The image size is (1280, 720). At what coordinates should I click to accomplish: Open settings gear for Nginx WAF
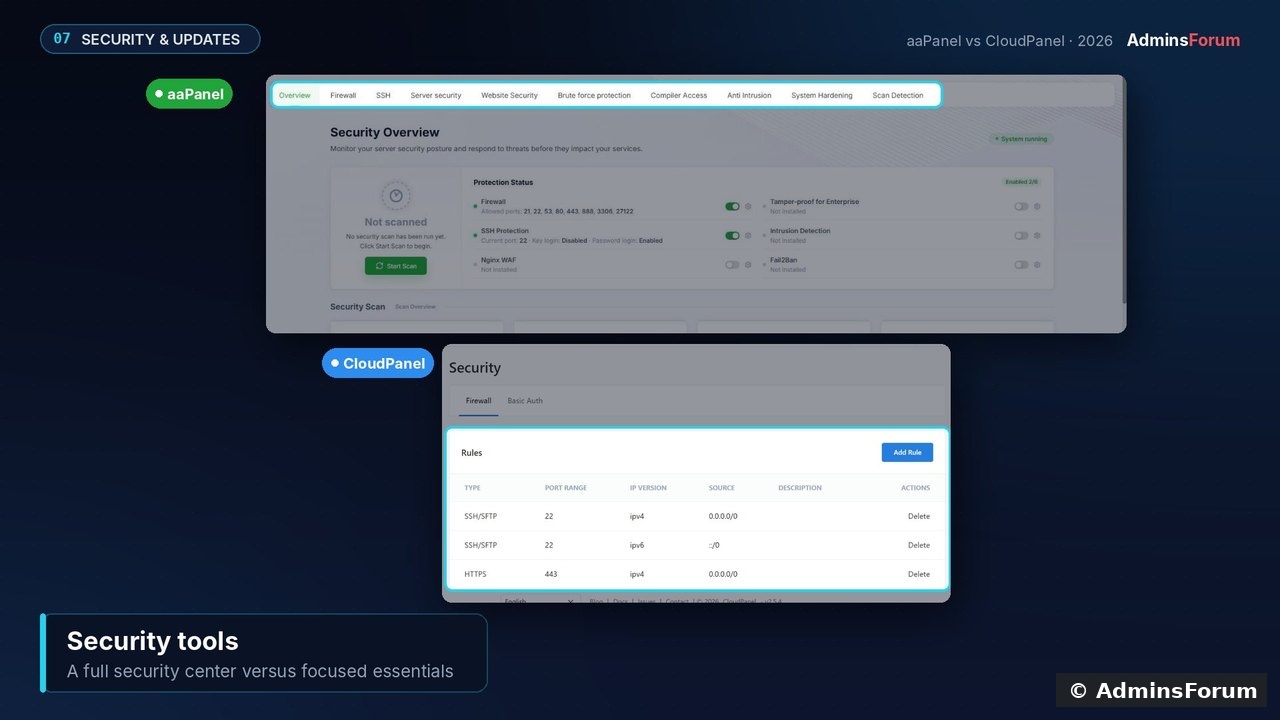[x=748, y=265]
